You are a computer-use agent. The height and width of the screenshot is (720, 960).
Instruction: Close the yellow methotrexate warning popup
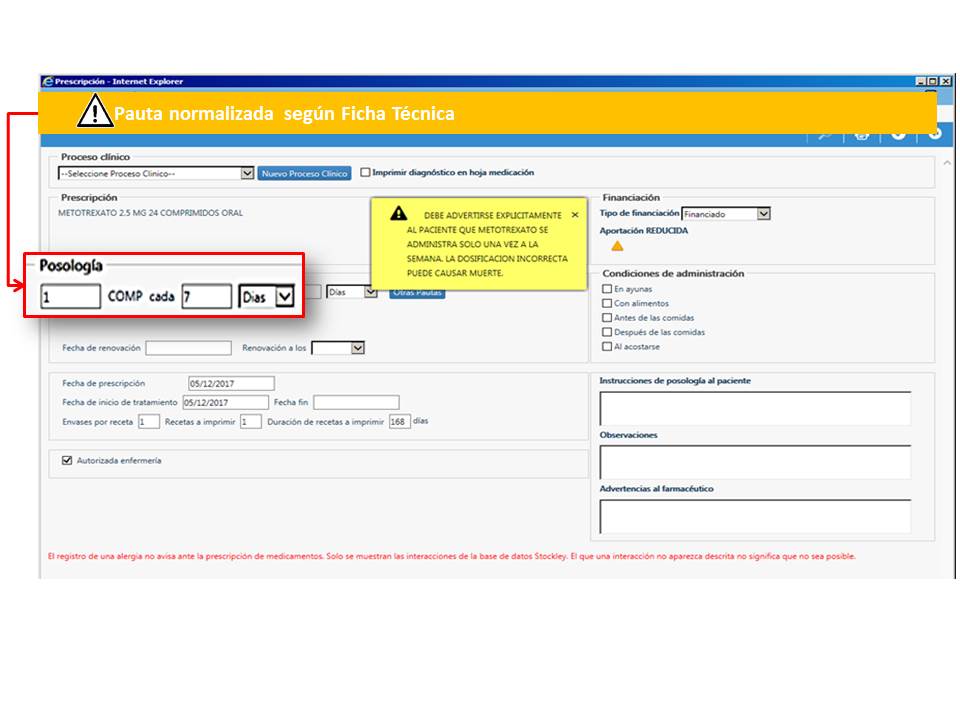pos(574,215)
